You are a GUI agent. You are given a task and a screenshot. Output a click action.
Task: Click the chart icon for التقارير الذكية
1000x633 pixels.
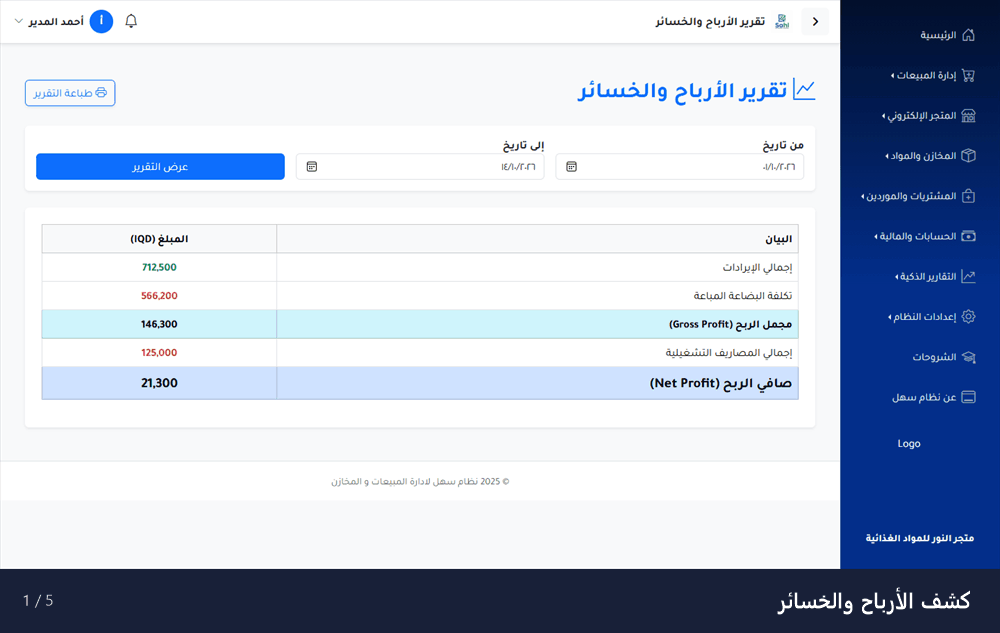[968, 276]
